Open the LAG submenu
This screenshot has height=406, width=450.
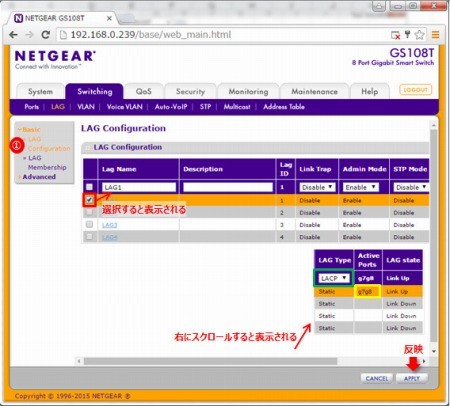click(58, 107)
